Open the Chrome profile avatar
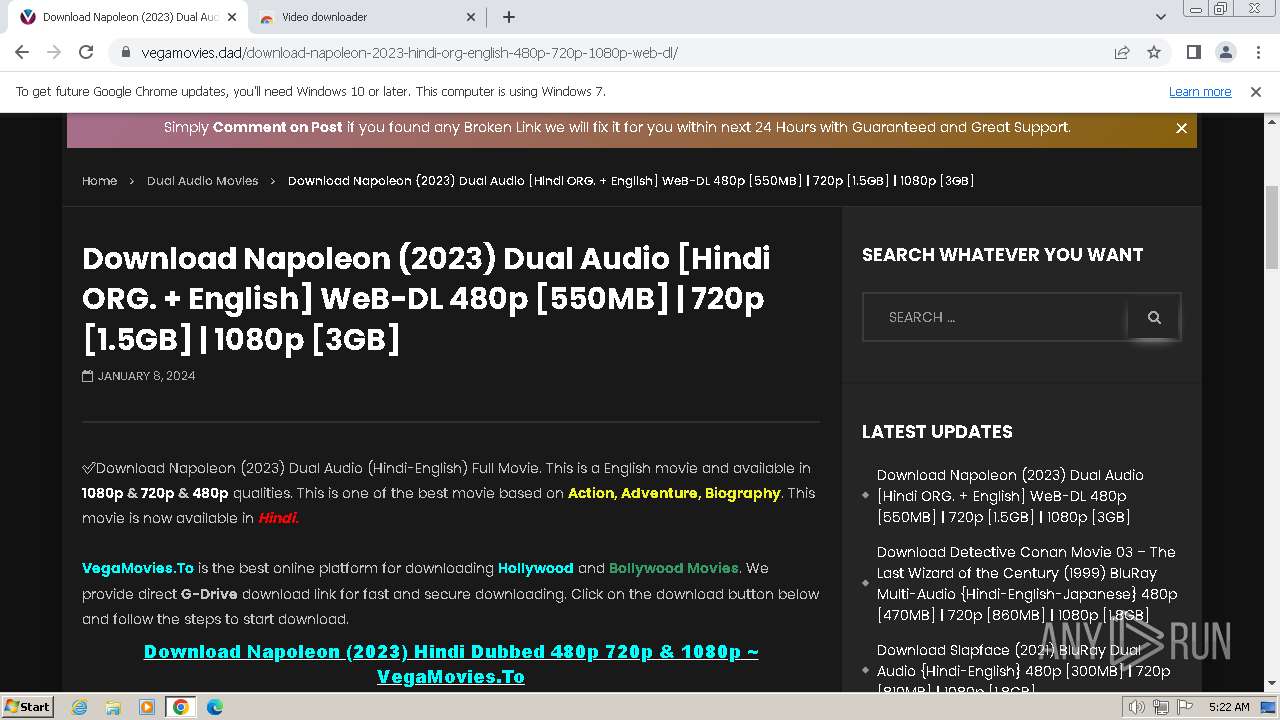Screen dimensions: 1280x720 pos(1225,52)
